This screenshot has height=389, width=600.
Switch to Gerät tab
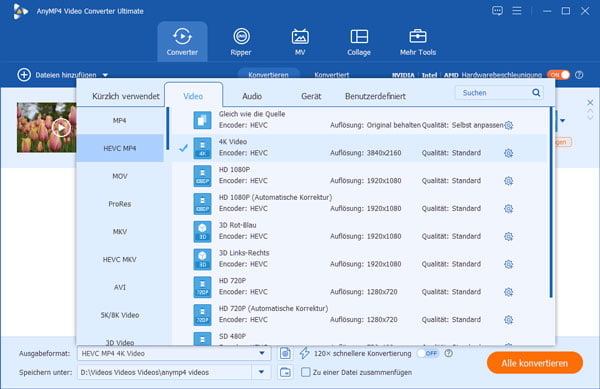point(311,96)
